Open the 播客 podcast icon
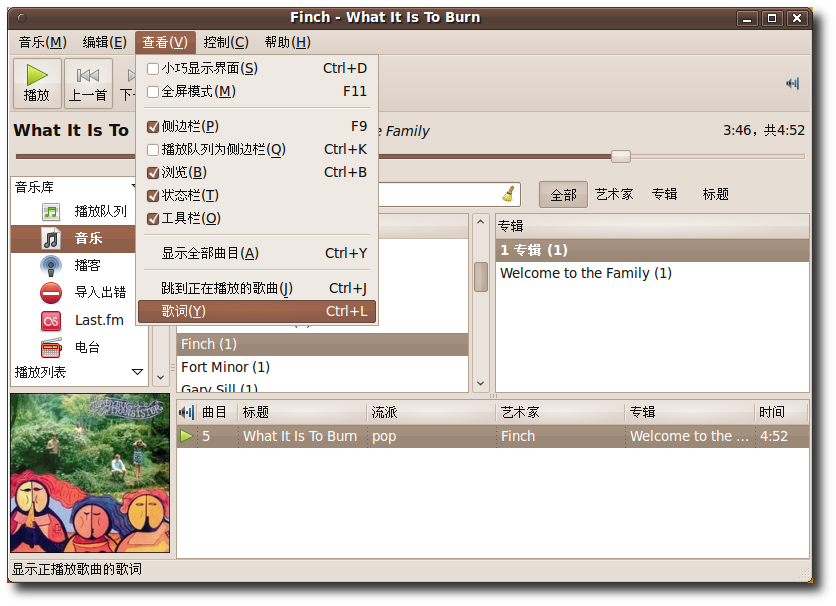Viewport: 836px width, 606px height. coord(51,265)
